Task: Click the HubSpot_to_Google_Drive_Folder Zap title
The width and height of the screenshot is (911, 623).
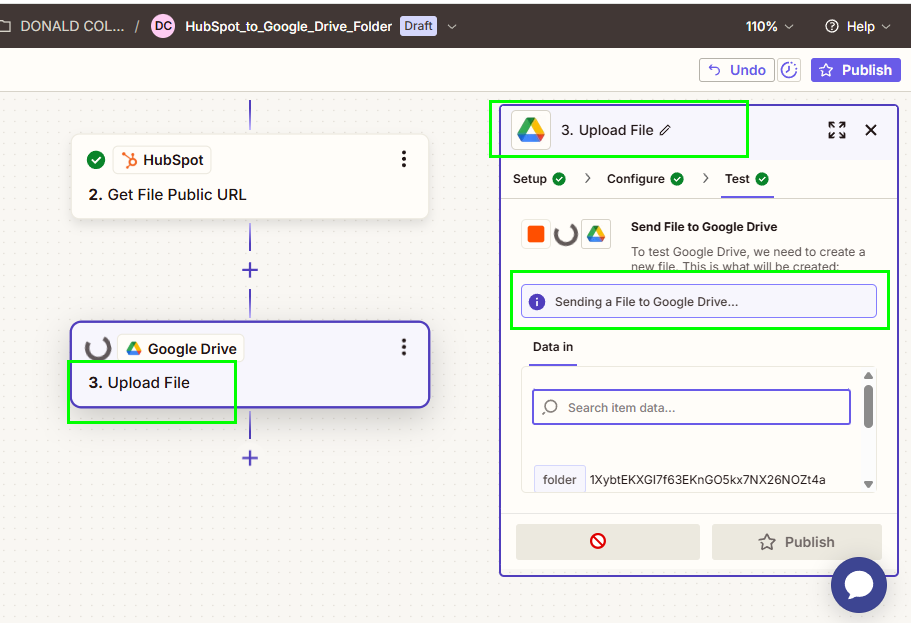Action: click(x=288, y=27)
